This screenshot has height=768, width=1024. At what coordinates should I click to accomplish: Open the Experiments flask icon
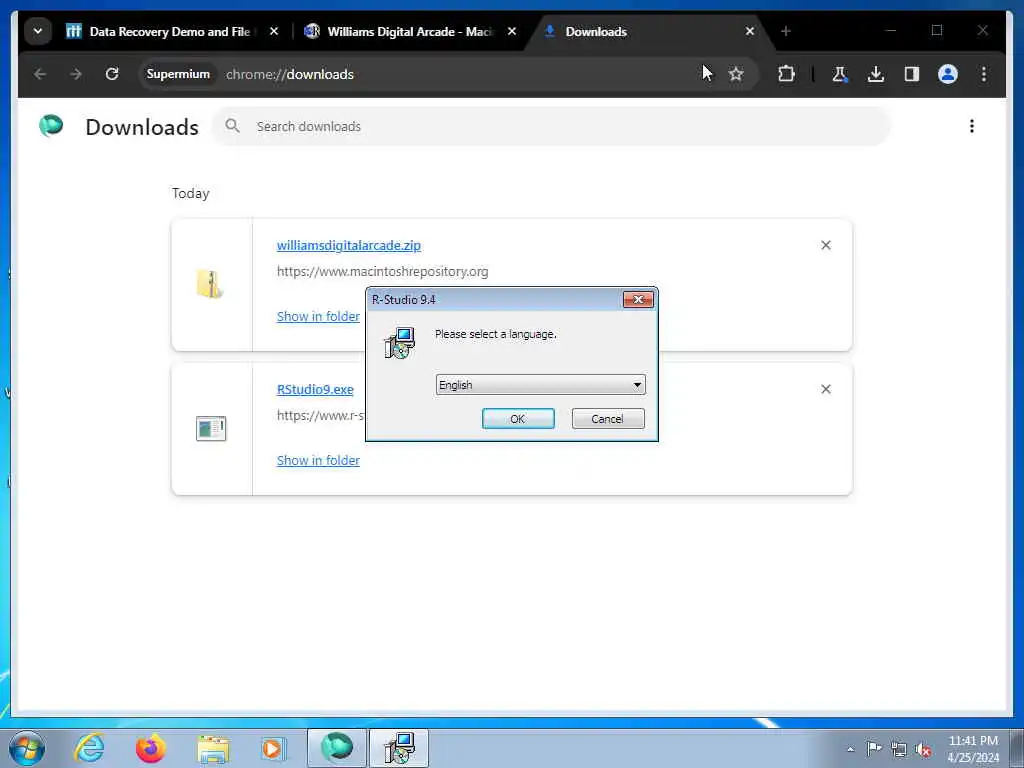pyautogui.click(x=840, y=74)
